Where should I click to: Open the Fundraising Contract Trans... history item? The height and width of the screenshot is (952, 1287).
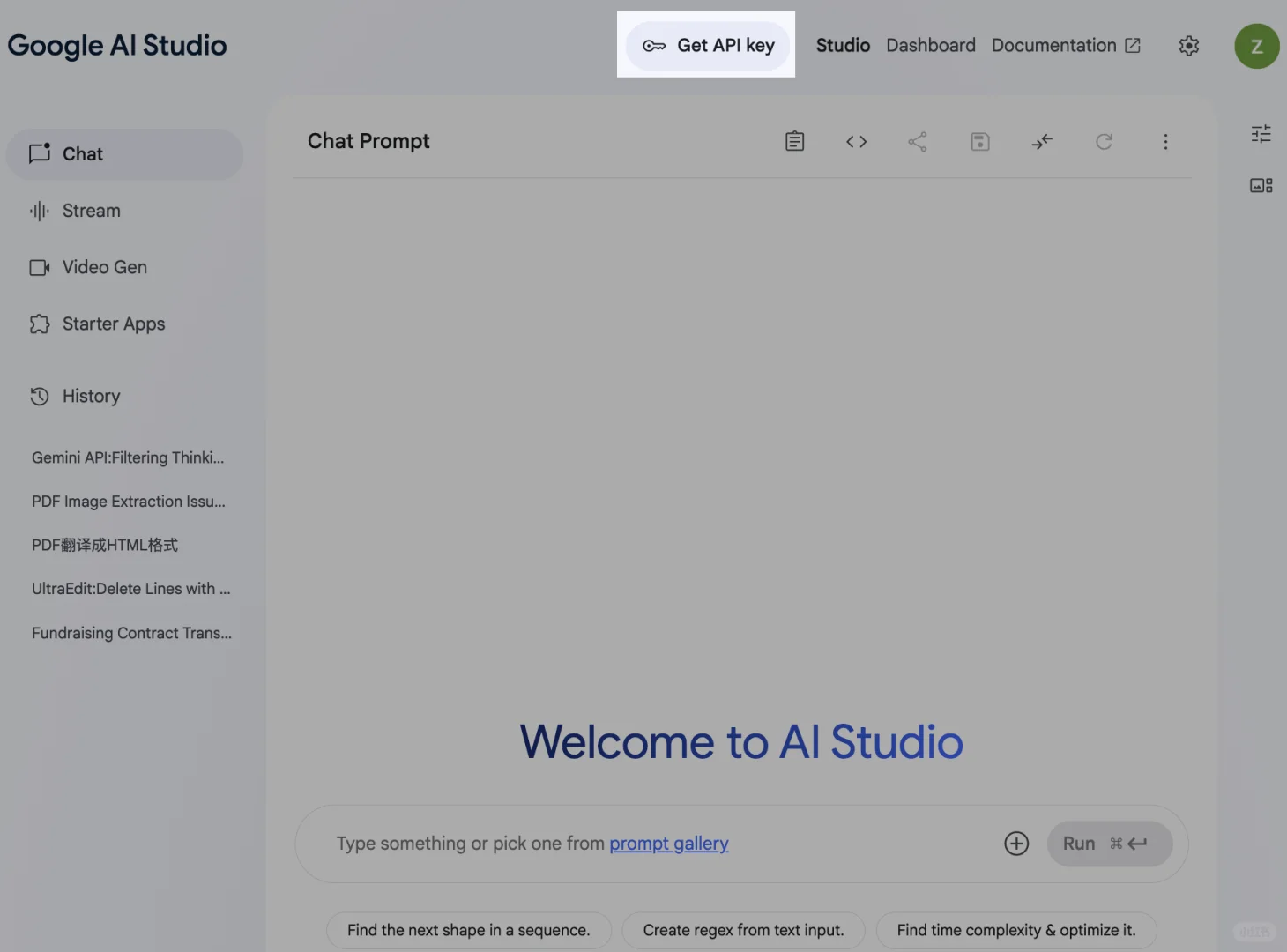point(132,633)
